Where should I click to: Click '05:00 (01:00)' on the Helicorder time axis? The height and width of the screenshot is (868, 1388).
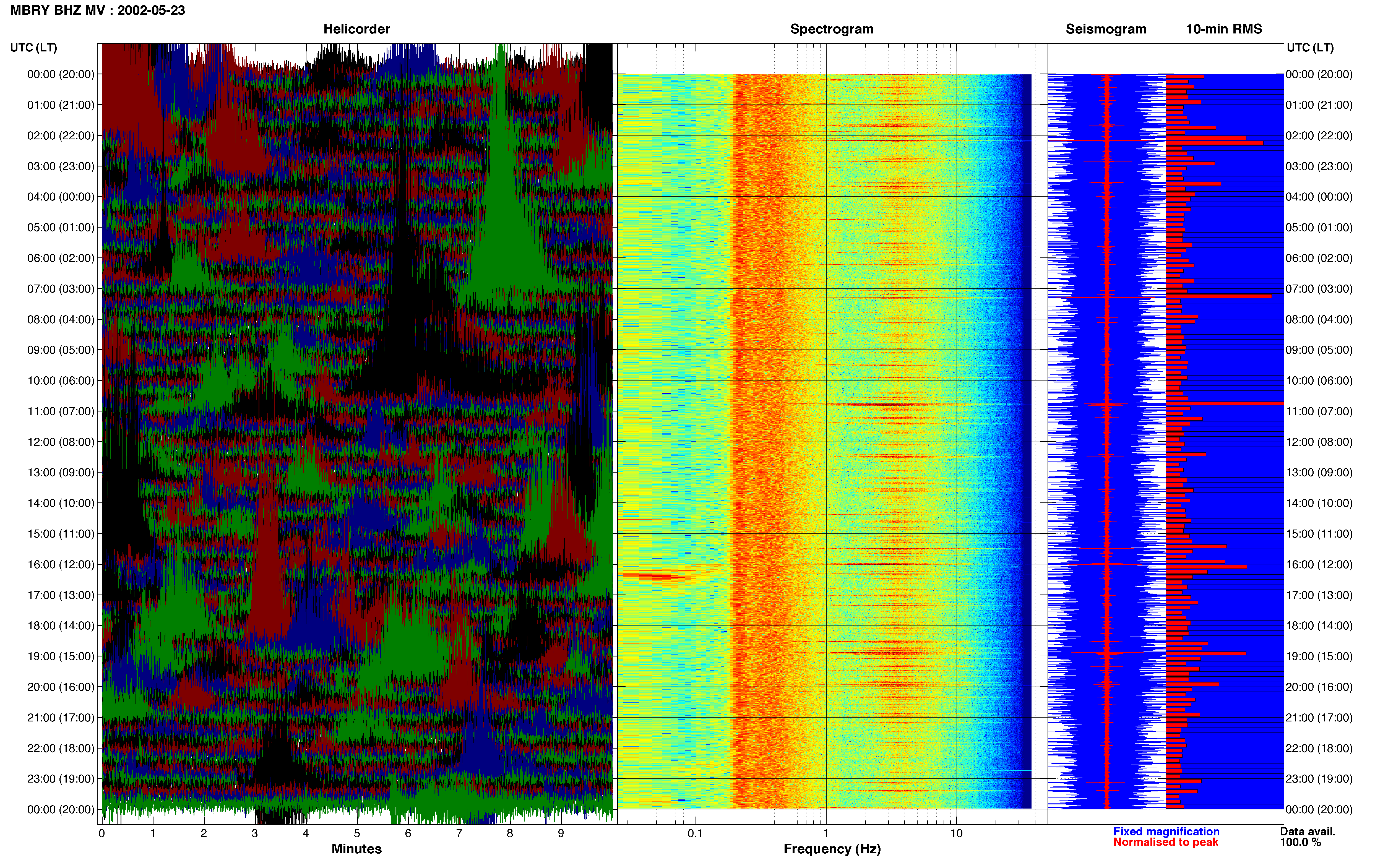[61, 227]
